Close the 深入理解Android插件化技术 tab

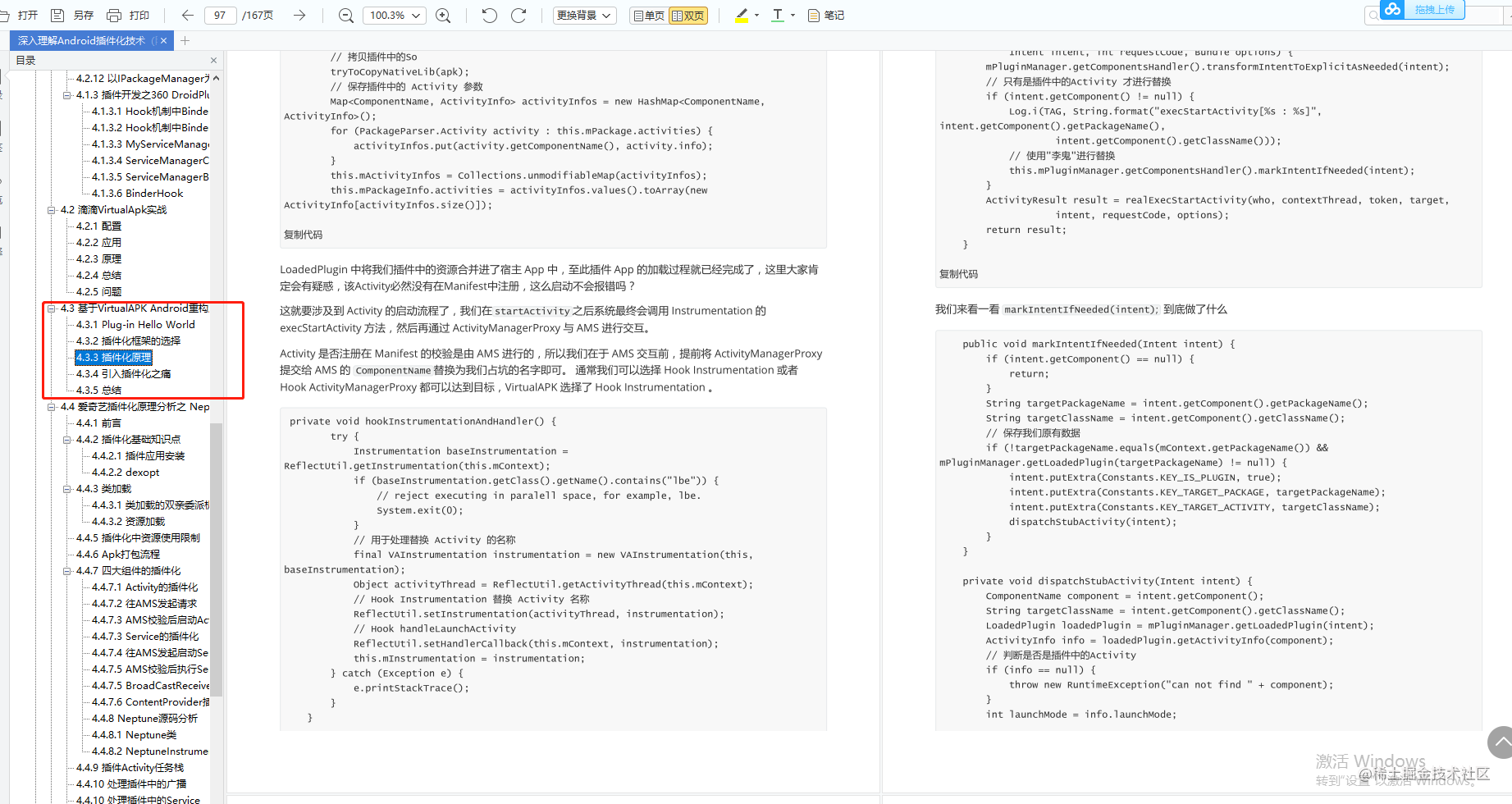click(163, 40)
